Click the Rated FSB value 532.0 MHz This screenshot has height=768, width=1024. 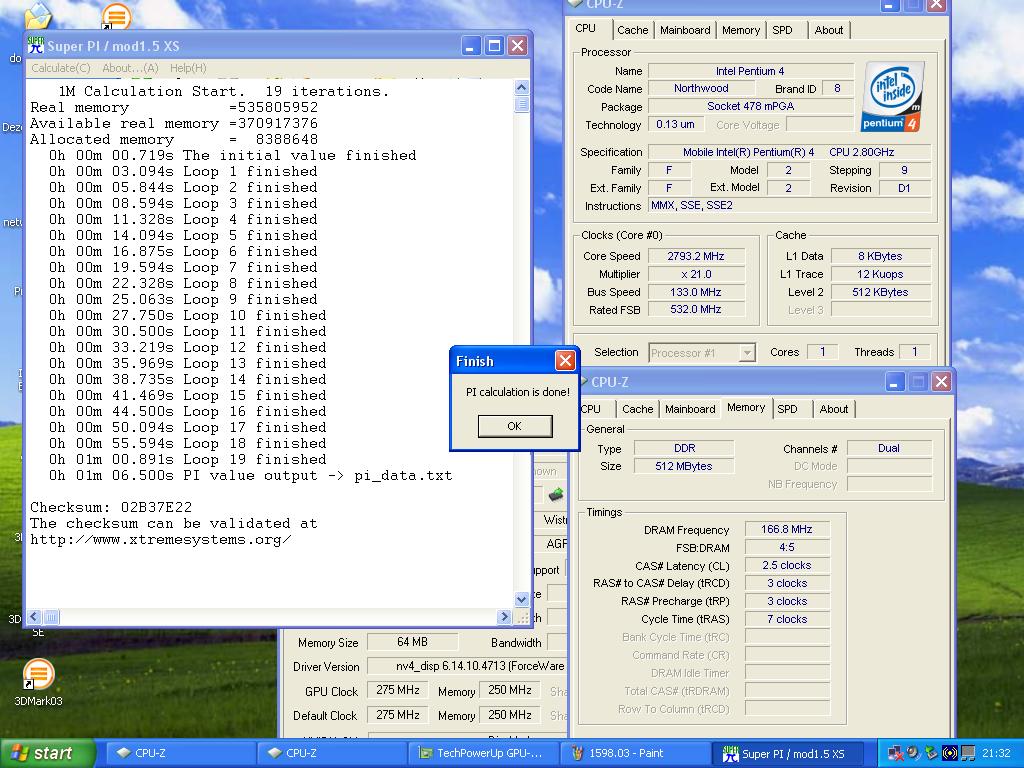[696, 310]
